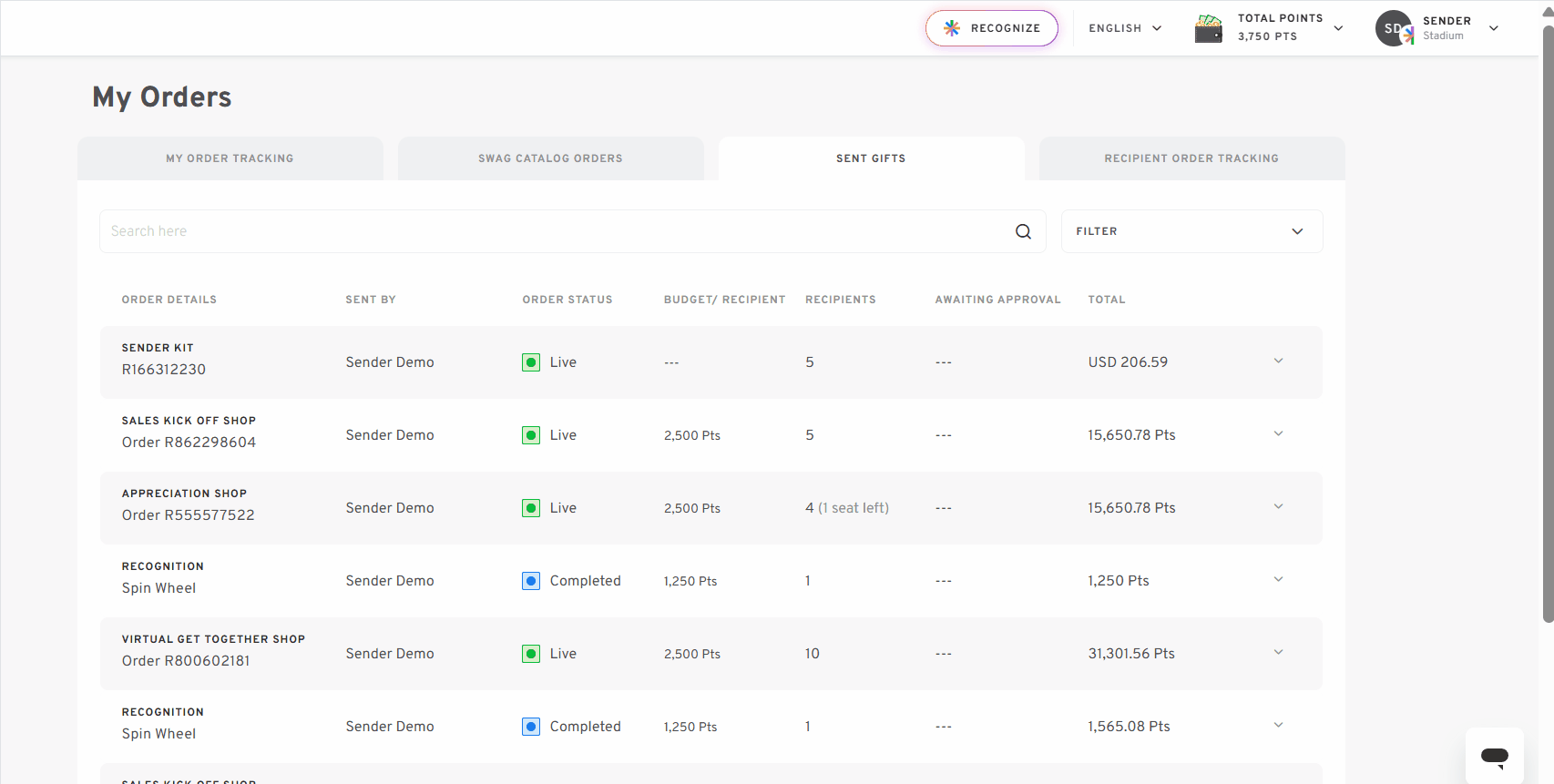Screen dimensions: 1554x784
Task: Expand the Sender Kit R166312230 row
Action: pyautogui.click(x=1278, y=361)
